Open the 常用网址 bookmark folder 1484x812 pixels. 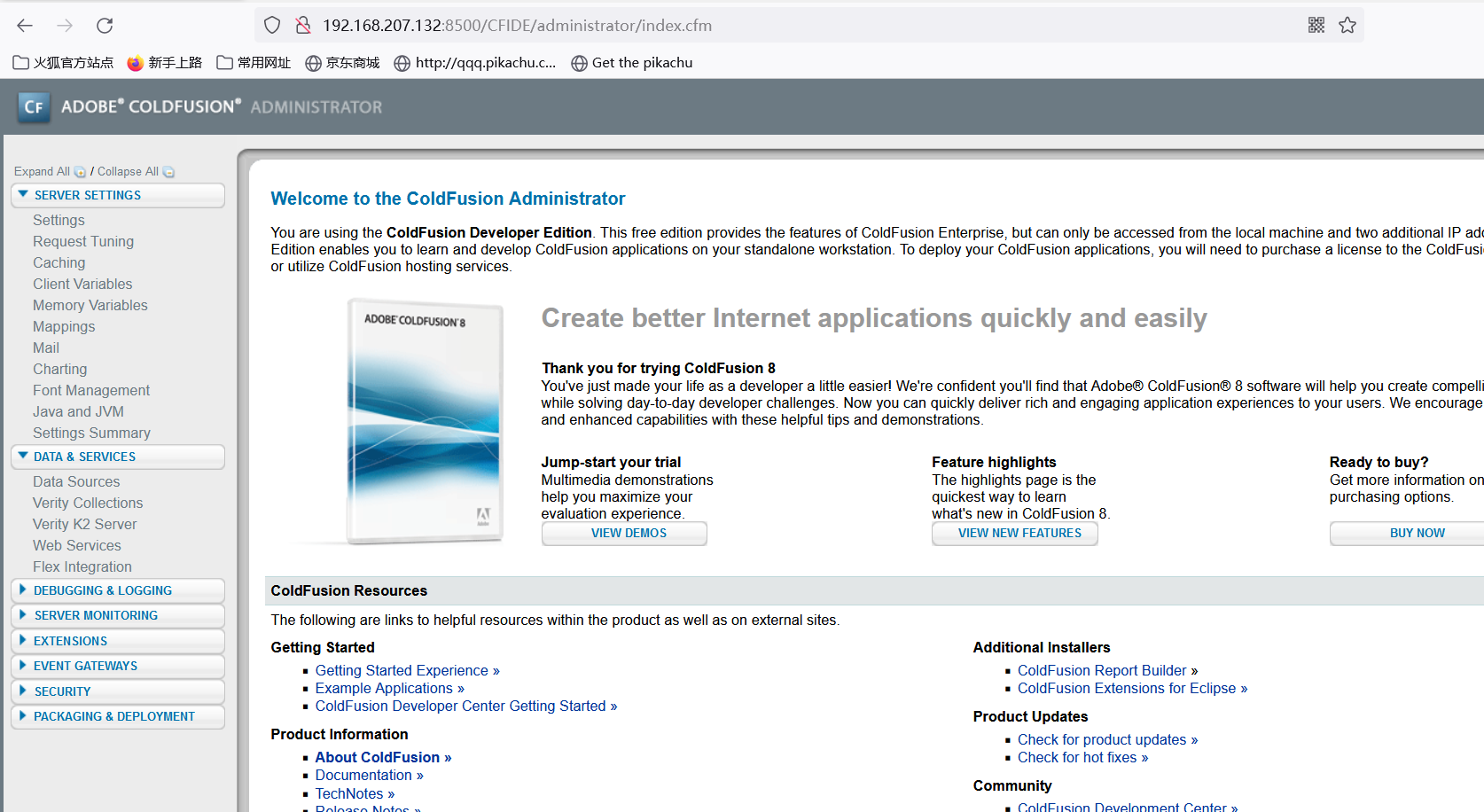tap(254, 63)
